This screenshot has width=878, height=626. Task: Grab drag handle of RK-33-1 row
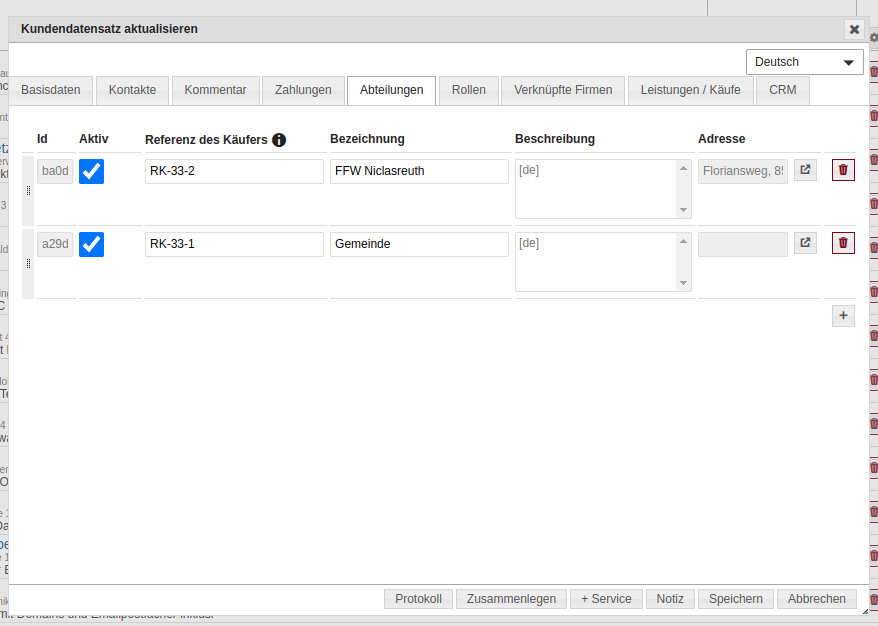click(x=28, y=263)
